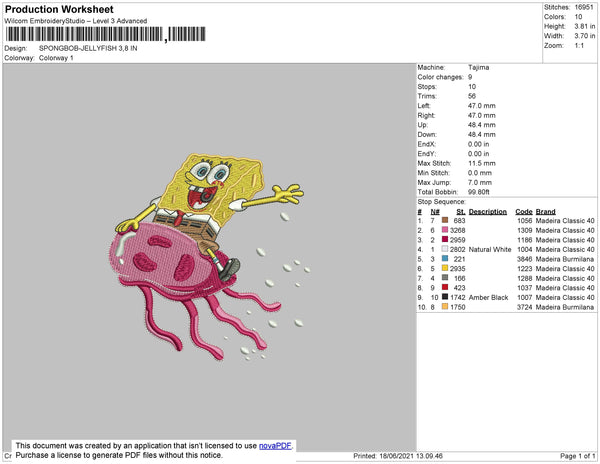Click the 'Colorway 1' value
The image size is (600, 464).
coord(56,58)
